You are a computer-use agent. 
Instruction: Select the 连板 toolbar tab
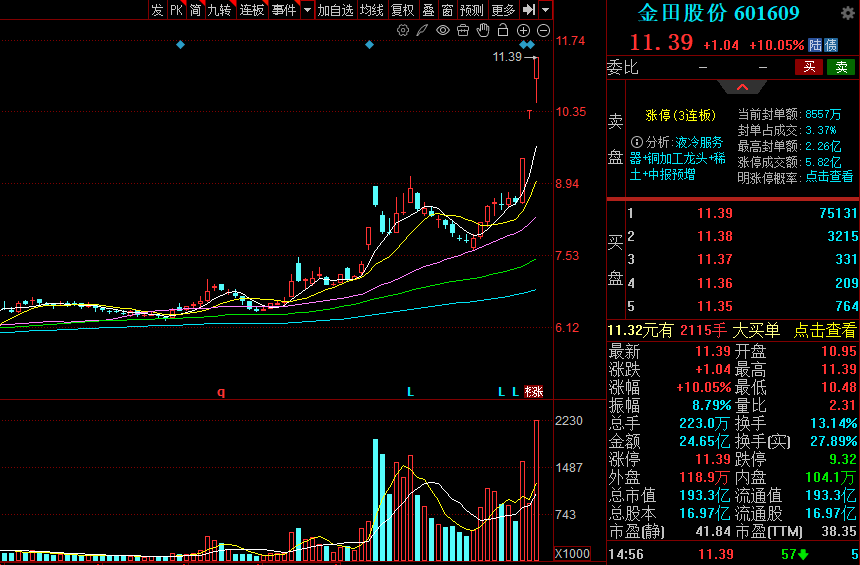click(x=252, y=10)
